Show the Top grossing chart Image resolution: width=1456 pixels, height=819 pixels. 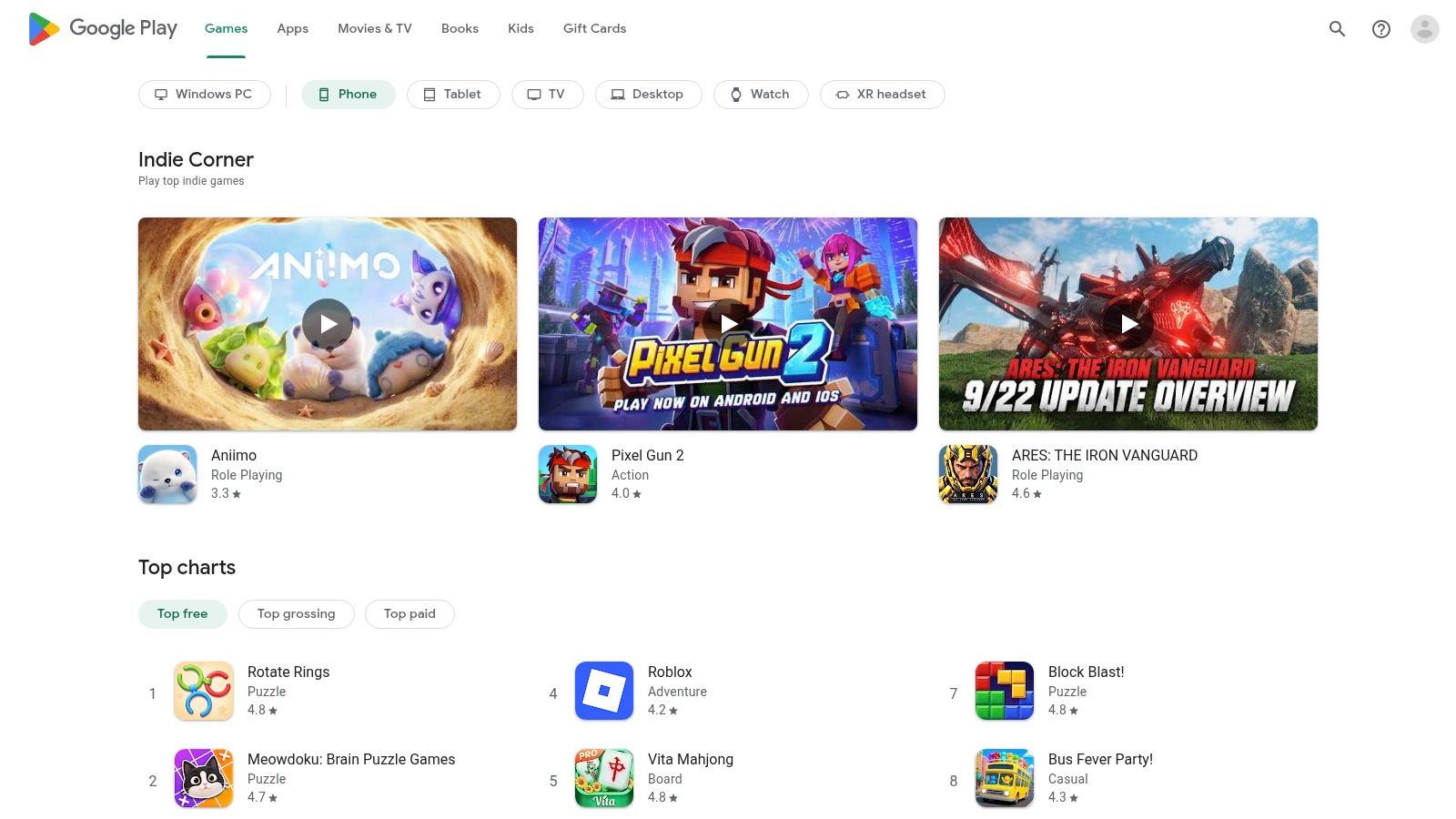coord(297,614)
